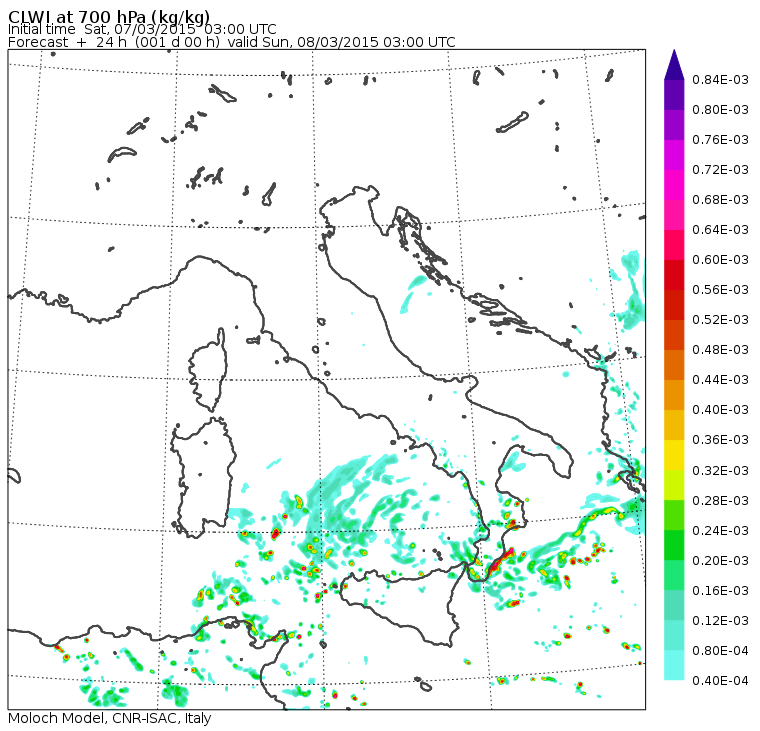Image resolution: width=760 pixels, height=731 pixels.
Task: Click the 0.32E-03 colorbar label
Action: pyautogui.click(x=720, y=471)
